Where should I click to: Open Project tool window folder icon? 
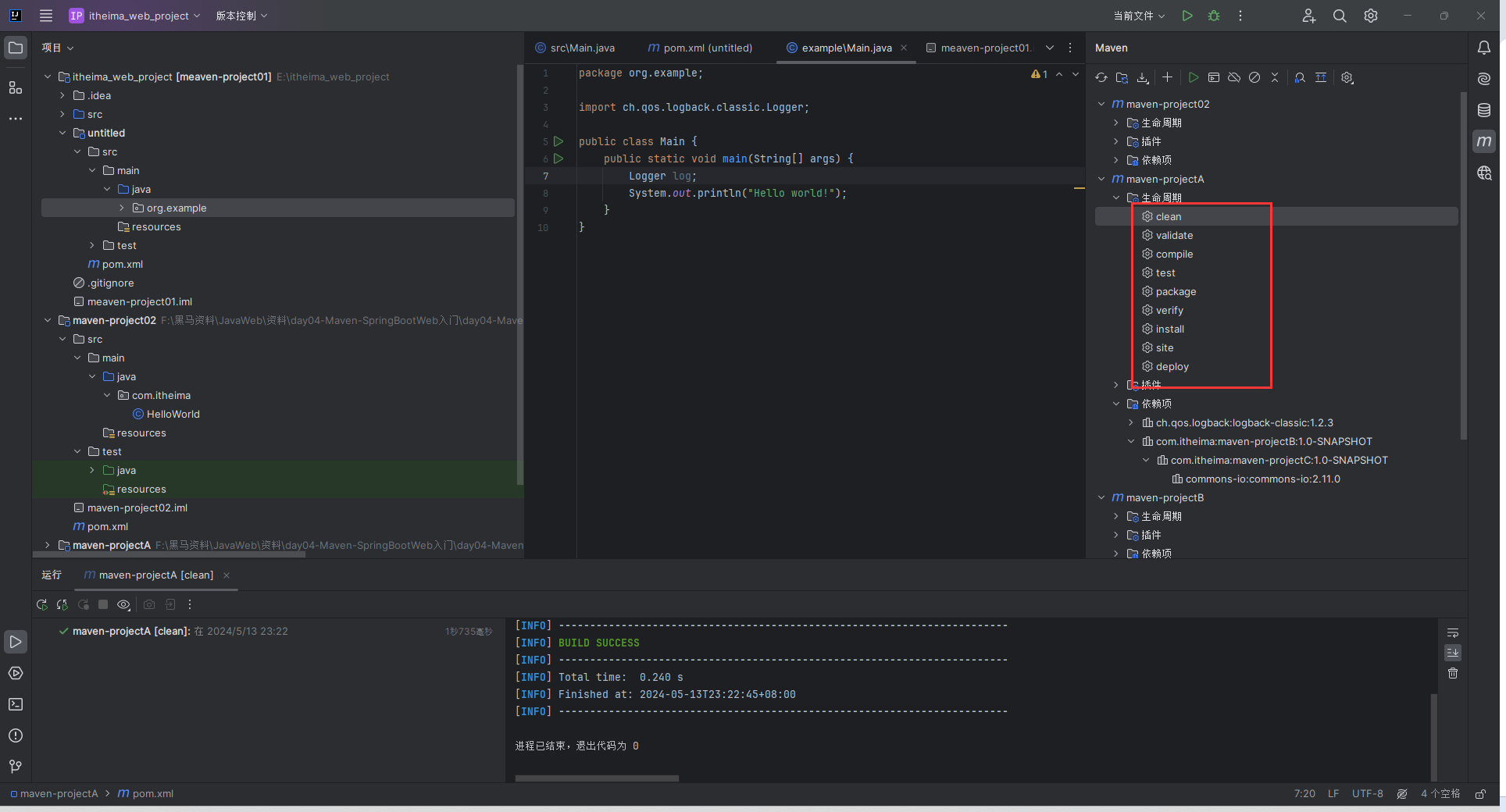(16, 48)
